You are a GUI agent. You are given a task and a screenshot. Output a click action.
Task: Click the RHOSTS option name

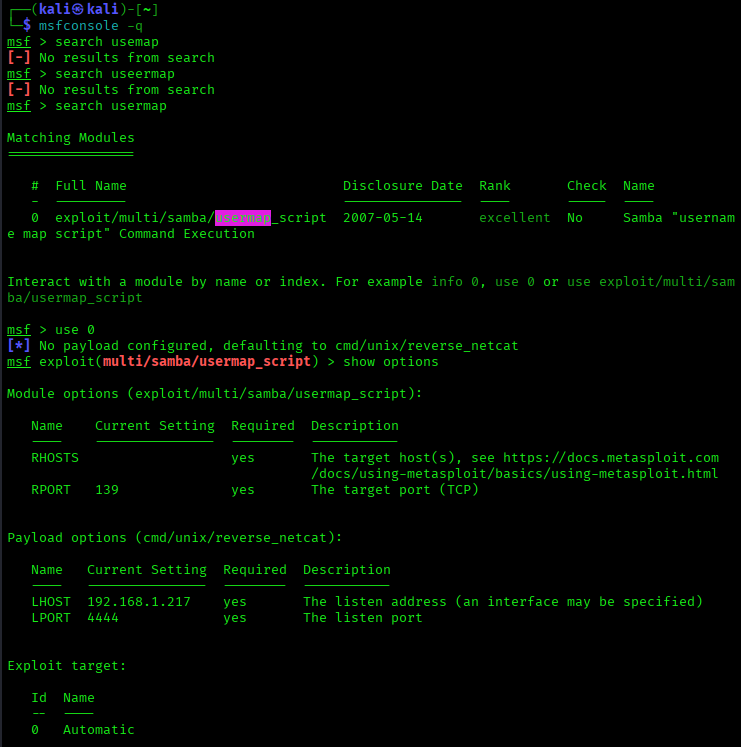55,458
